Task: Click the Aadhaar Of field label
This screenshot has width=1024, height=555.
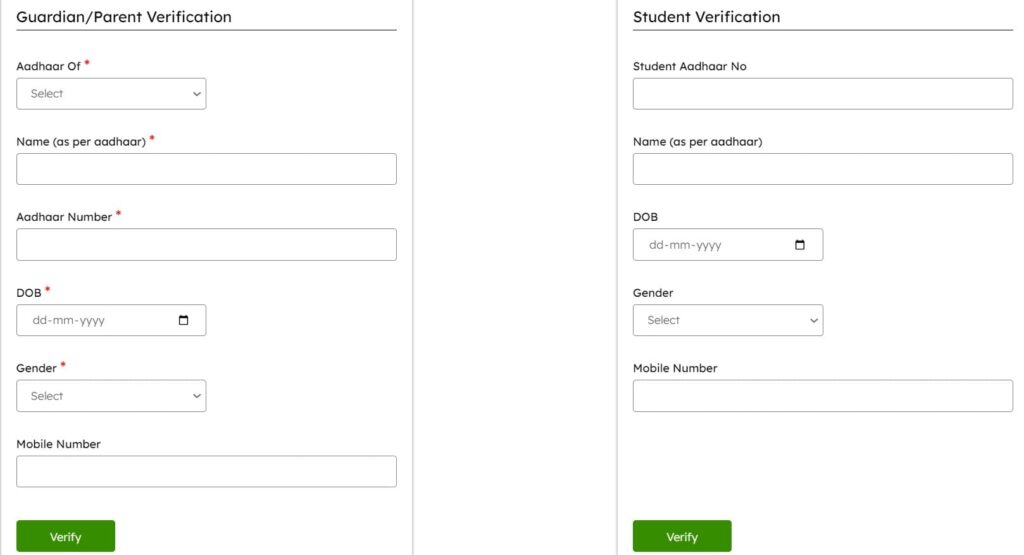Action: point(48,66)
